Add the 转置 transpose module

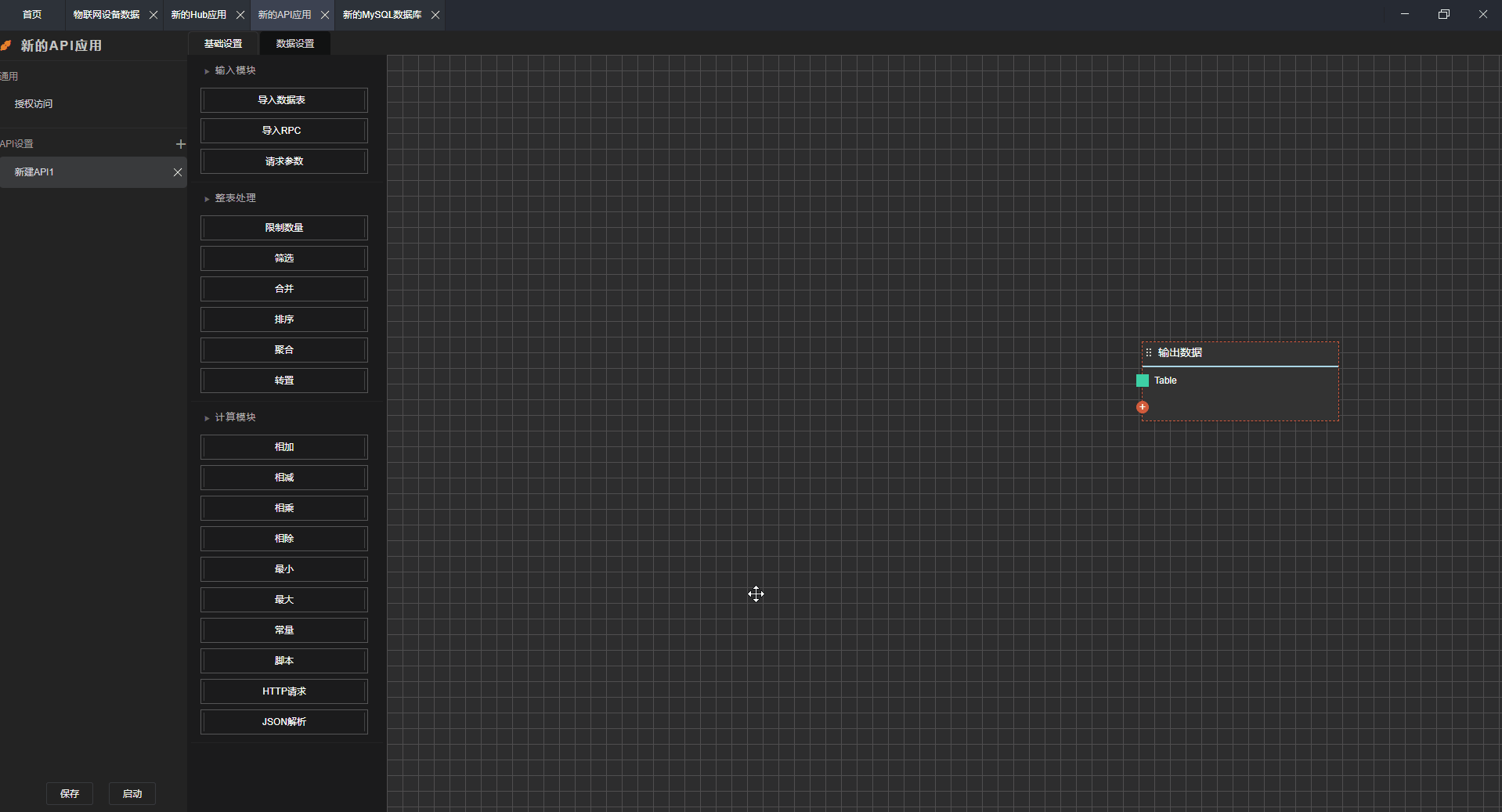(284, 381)
